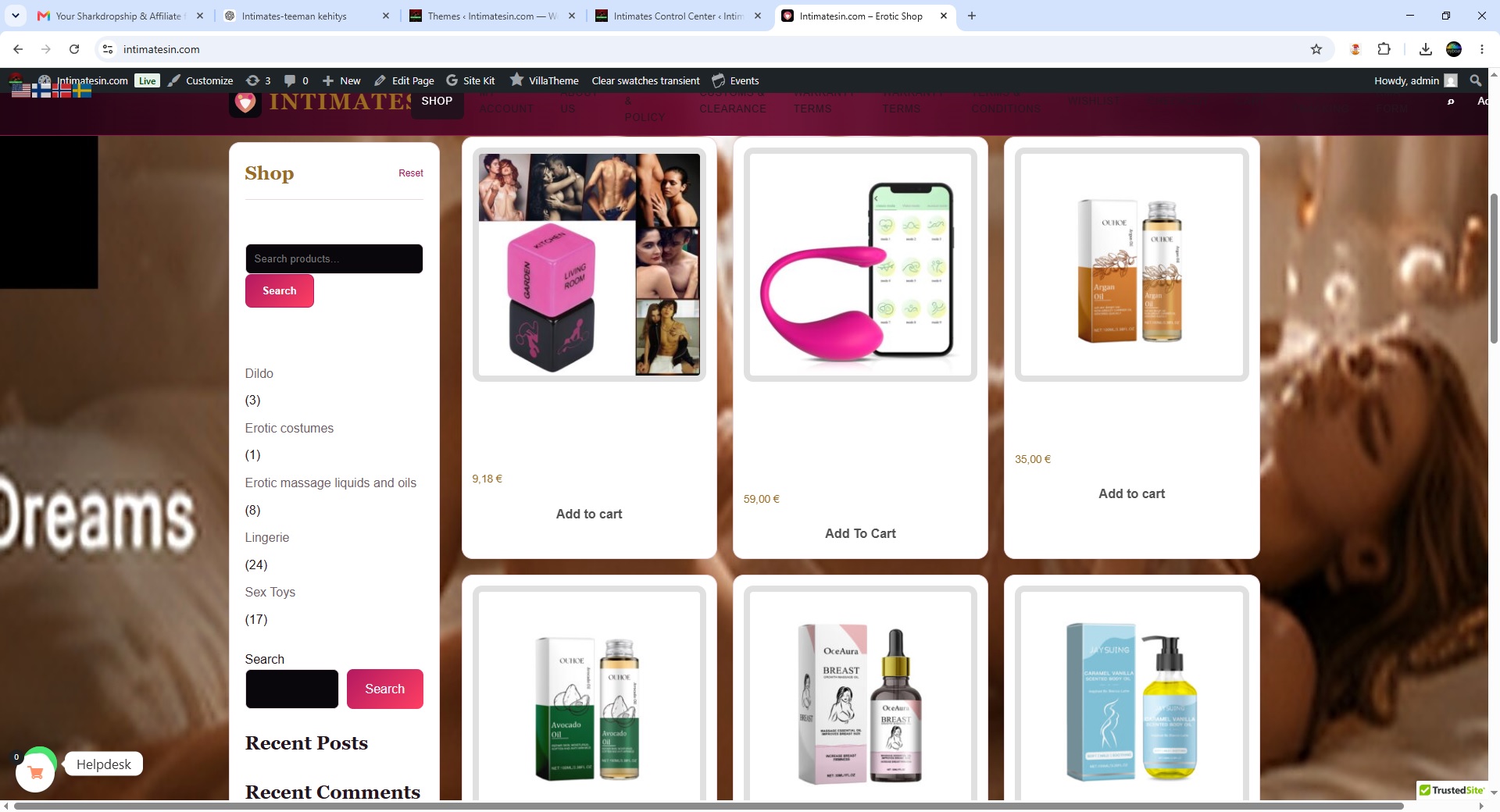The height and width of the screenshot is (812, 1500).
Task: Click the lower pink Search button
Action: (385, 689)
